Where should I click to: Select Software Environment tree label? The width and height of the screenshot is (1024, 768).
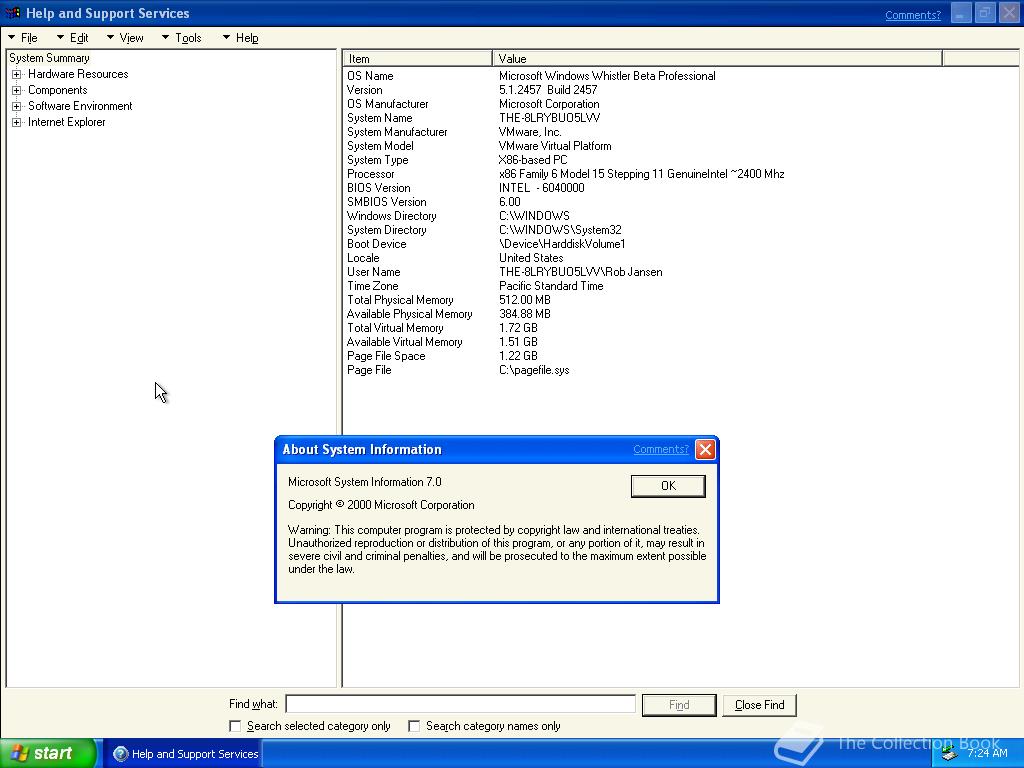click(80, 106)
